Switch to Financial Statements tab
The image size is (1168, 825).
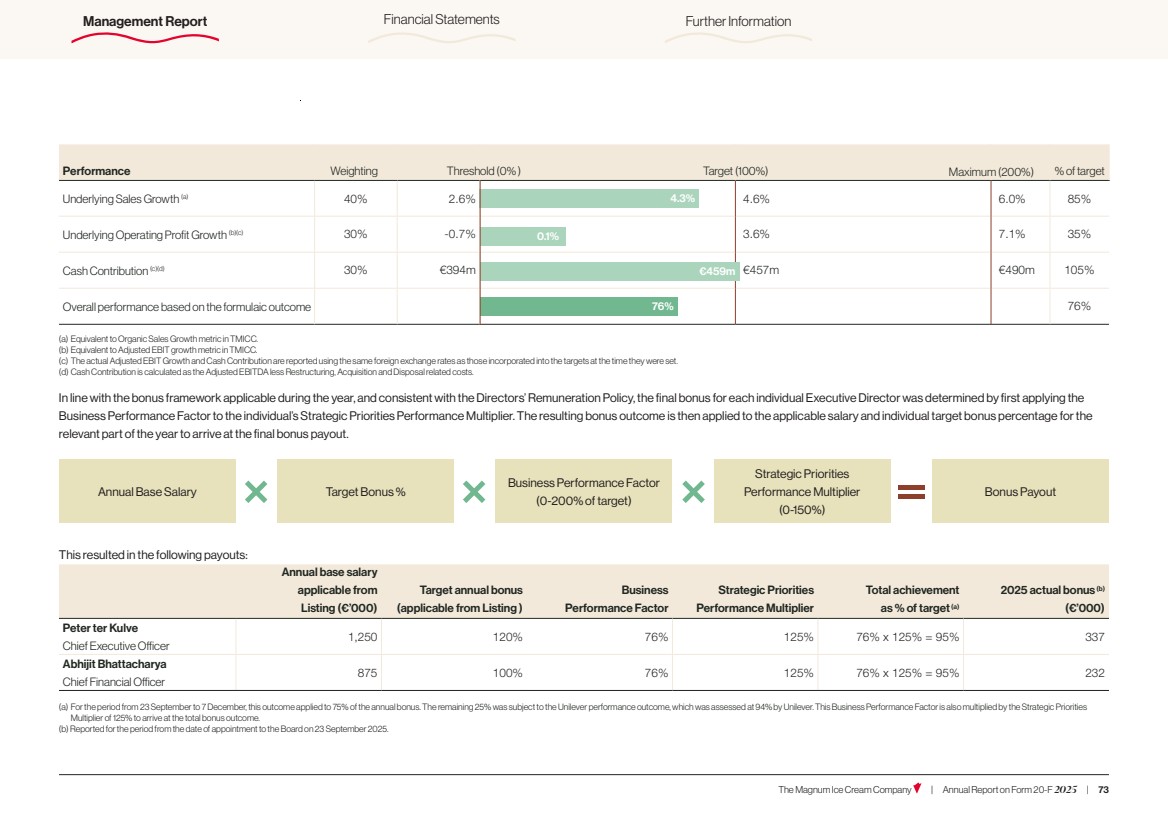[441, 19]
